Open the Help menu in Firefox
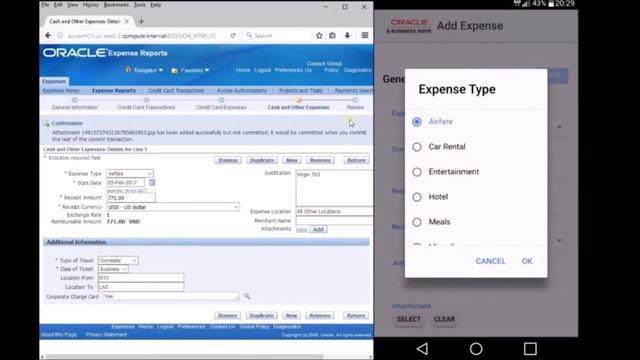 (x=156, y=5)
